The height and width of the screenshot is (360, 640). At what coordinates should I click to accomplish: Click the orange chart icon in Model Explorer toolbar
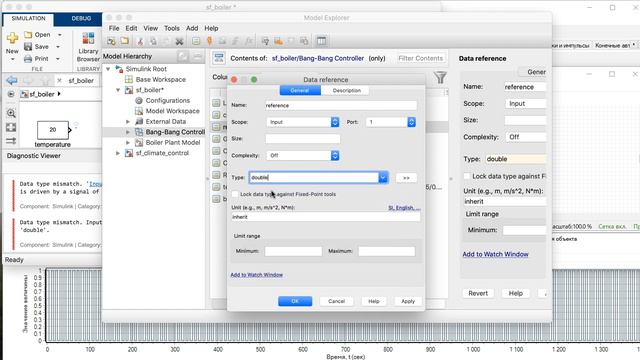(278, 41)
